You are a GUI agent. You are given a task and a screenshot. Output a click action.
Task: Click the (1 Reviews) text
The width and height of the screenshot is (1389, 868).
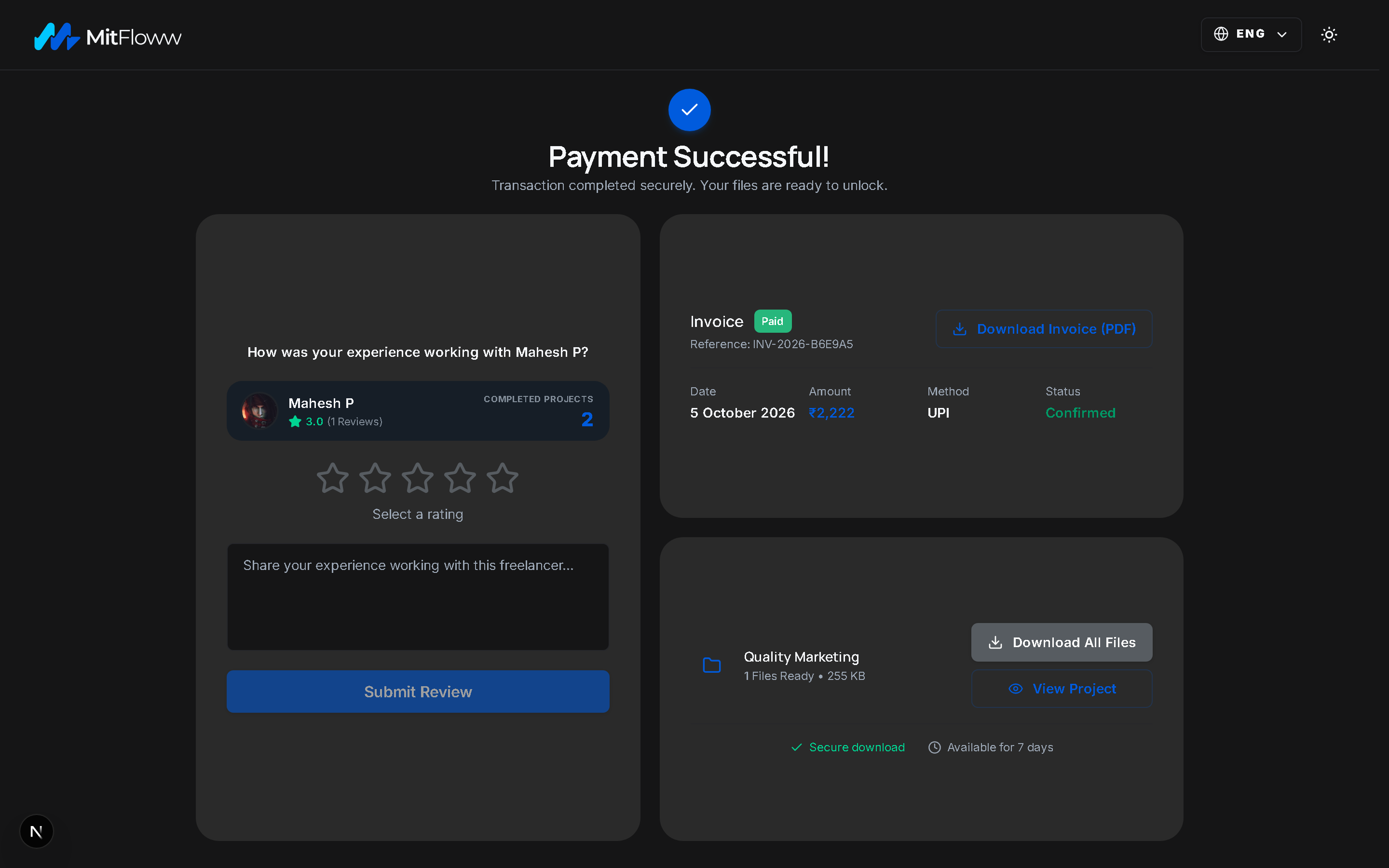(x=354, y=421)
